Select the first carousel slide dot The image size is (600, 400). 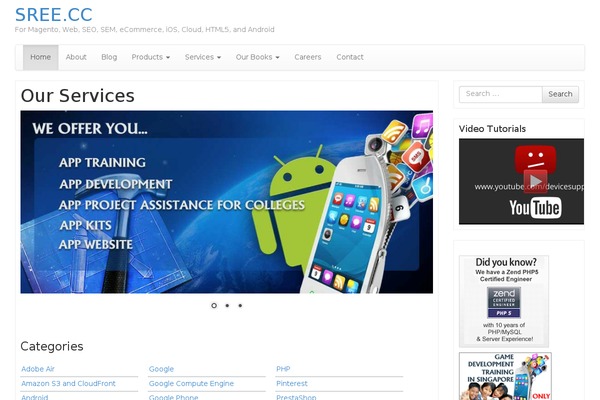[214, 305]
